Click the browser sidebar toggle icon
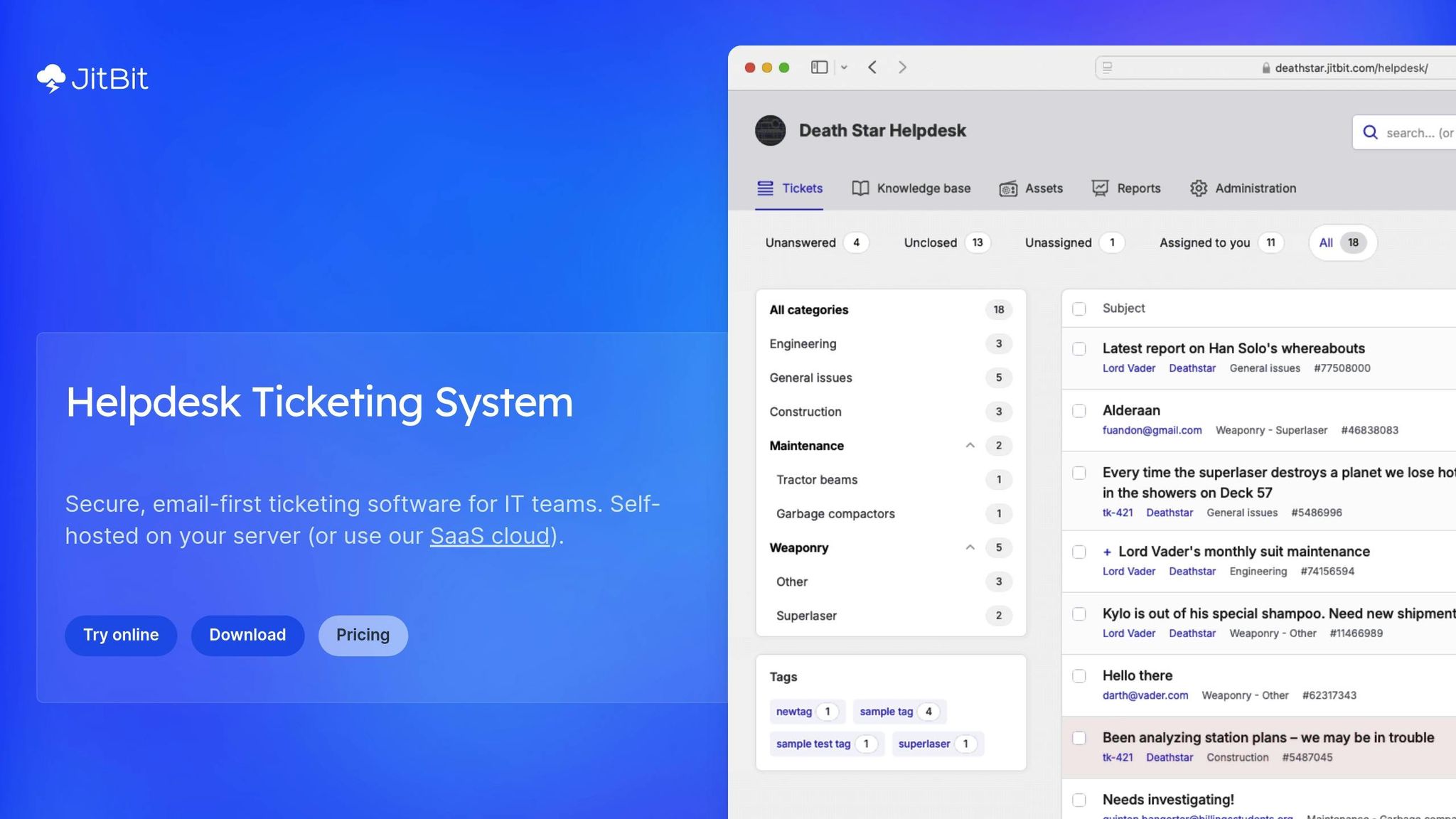 coord(819,68)
